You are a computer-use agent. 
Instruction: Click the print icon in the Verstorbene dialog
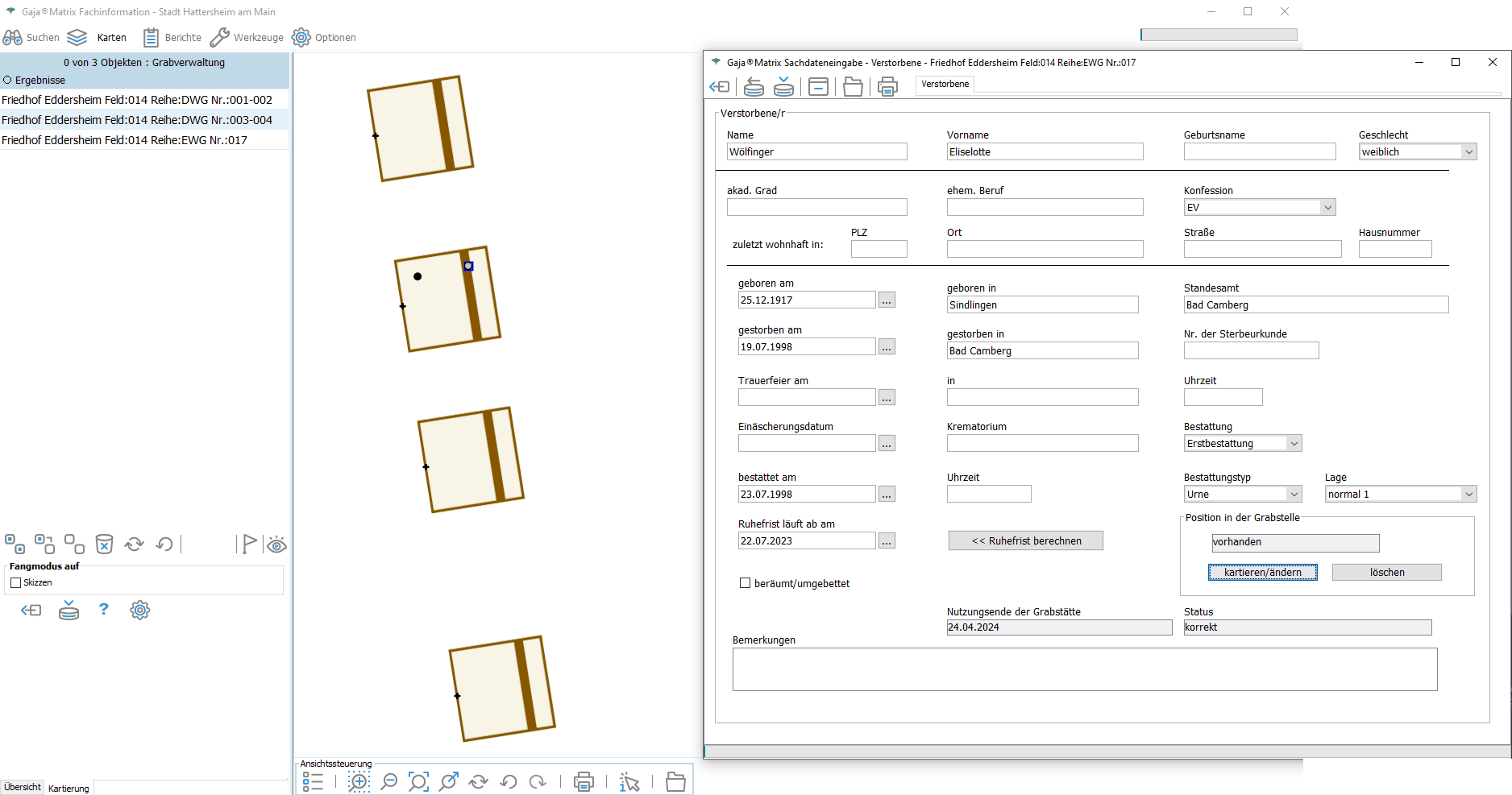click(x=887, y=86)
